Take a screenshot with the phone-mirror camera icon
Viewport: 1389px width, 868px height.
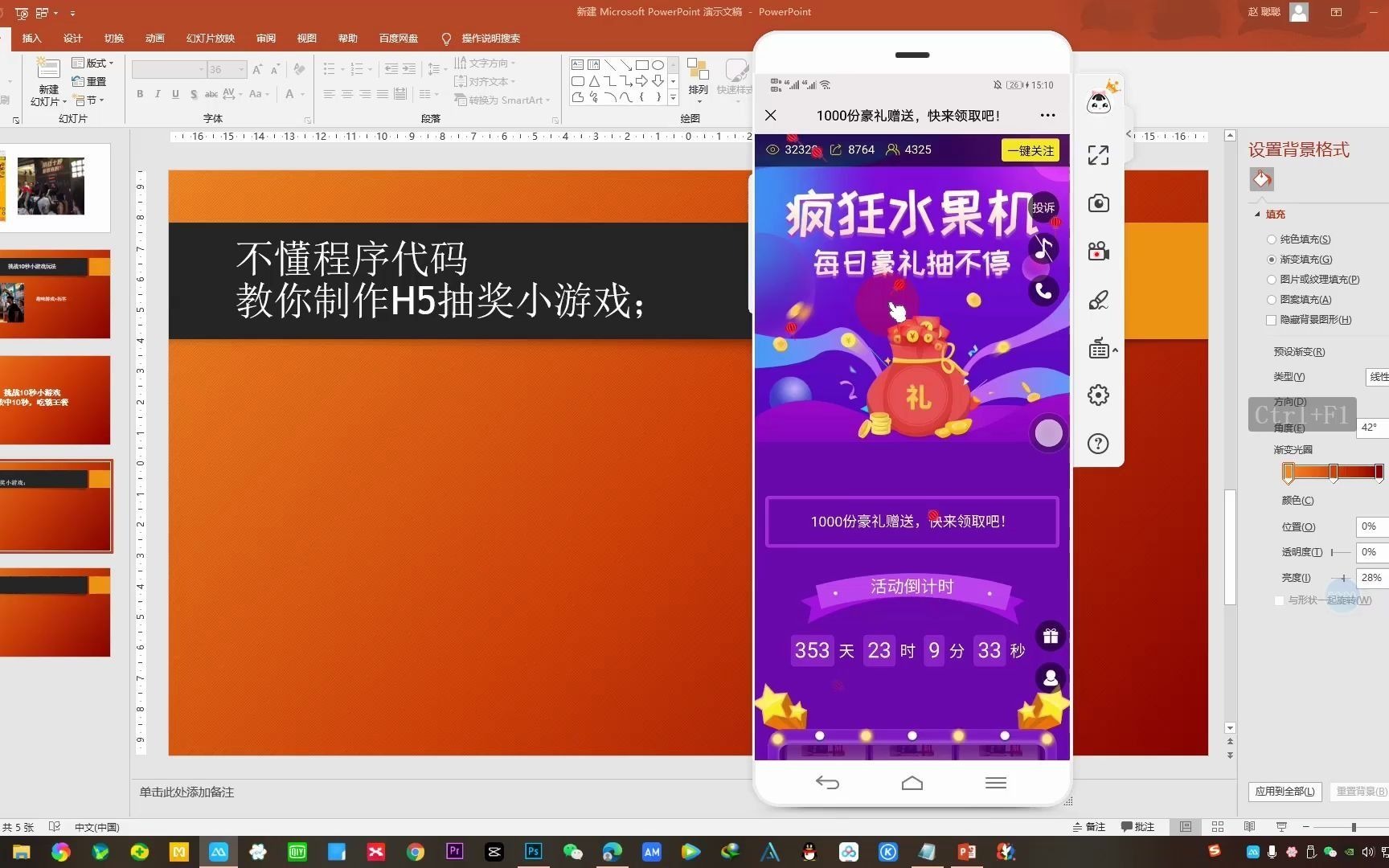point(1098,203)
